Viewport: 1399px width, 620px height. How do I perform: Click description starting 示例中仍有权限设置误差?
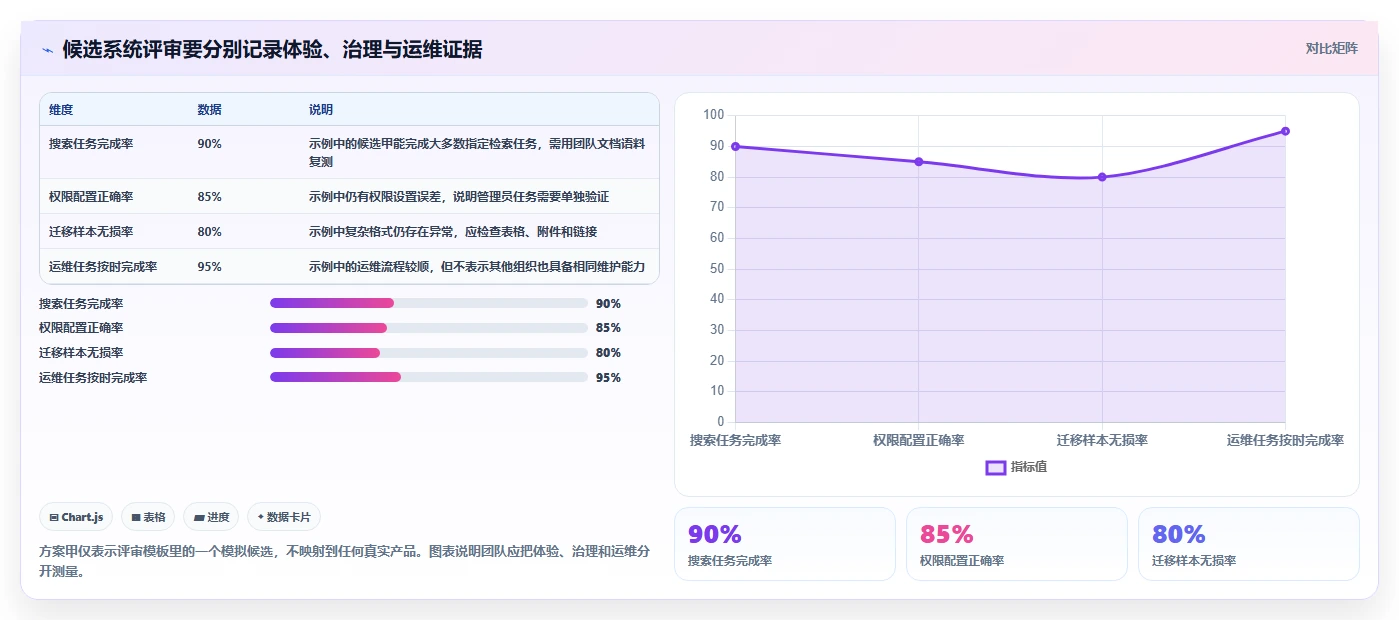point(459,196)
